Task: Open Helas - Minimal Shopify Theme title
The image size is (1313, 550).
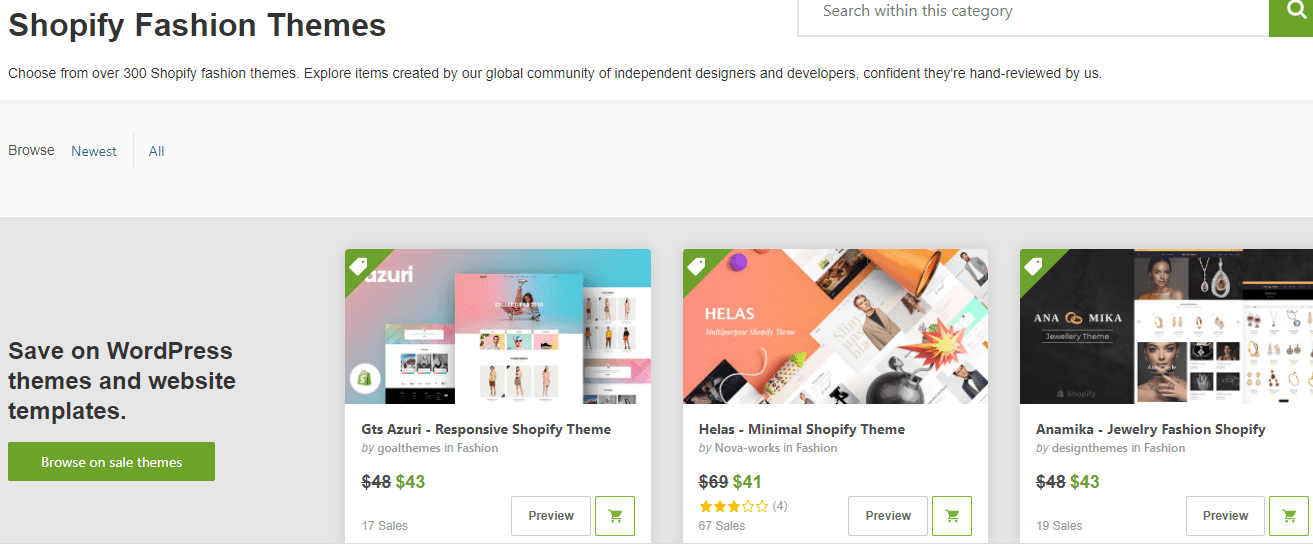Action: (x=802, y=429)
